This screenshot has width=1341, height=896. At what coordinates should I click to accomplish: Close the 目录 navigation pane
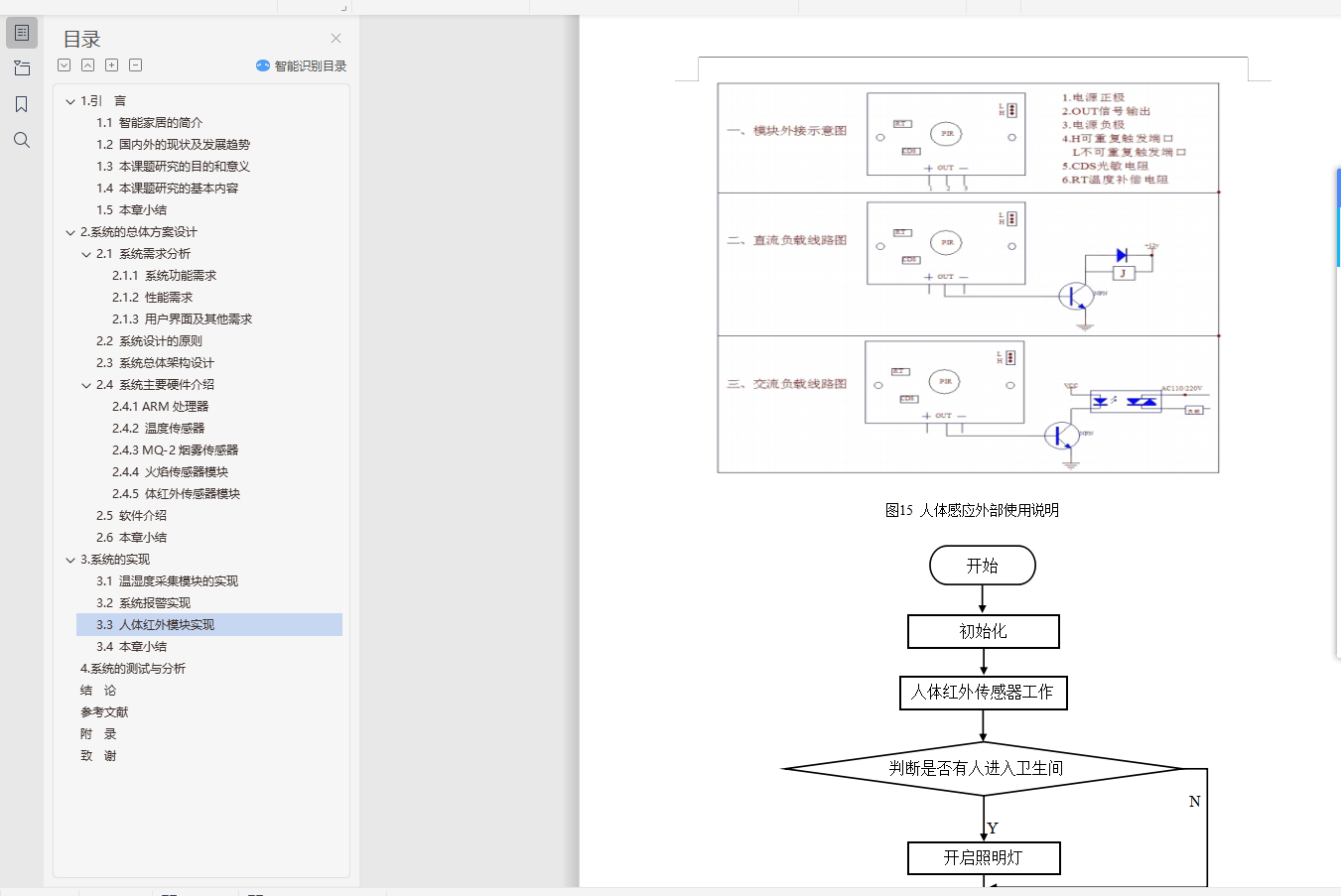click(x=336, y=39)
